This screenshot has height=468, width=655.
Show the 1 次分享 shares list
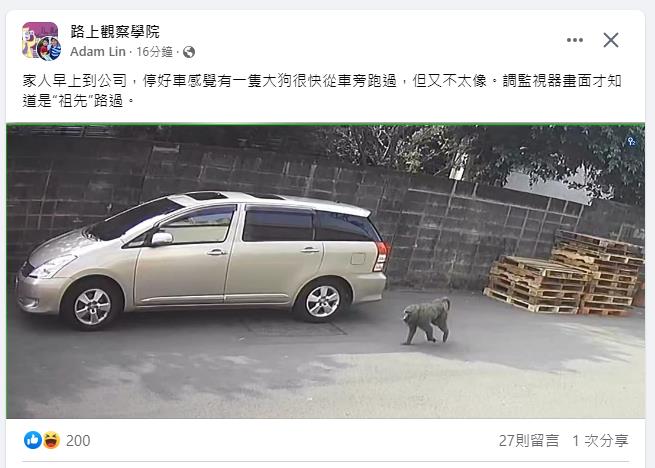(600, 440)
